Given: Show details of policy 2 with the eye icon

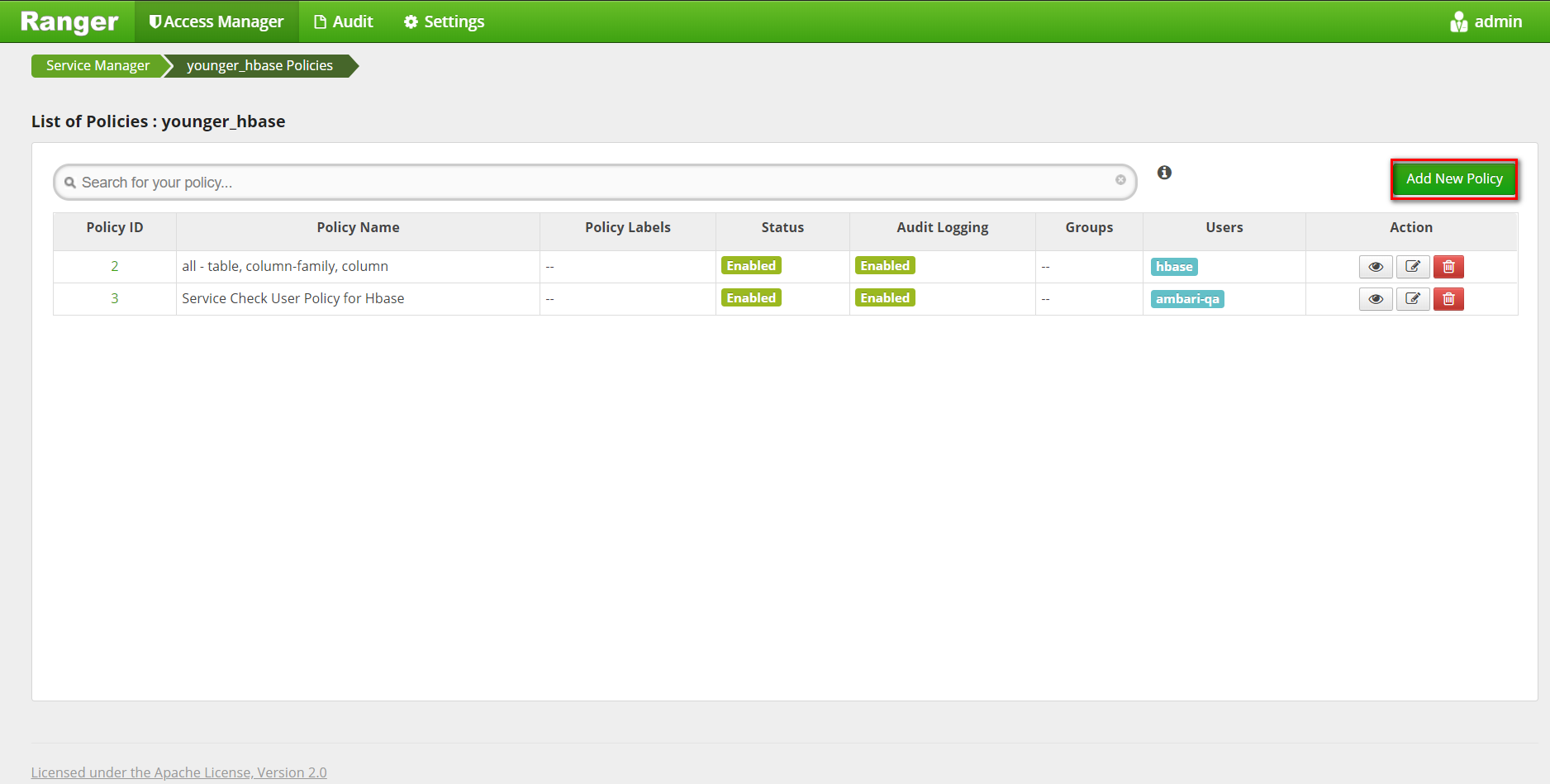Looking at the screenshot, I should pyautogui.click(x=1376, y=266).
